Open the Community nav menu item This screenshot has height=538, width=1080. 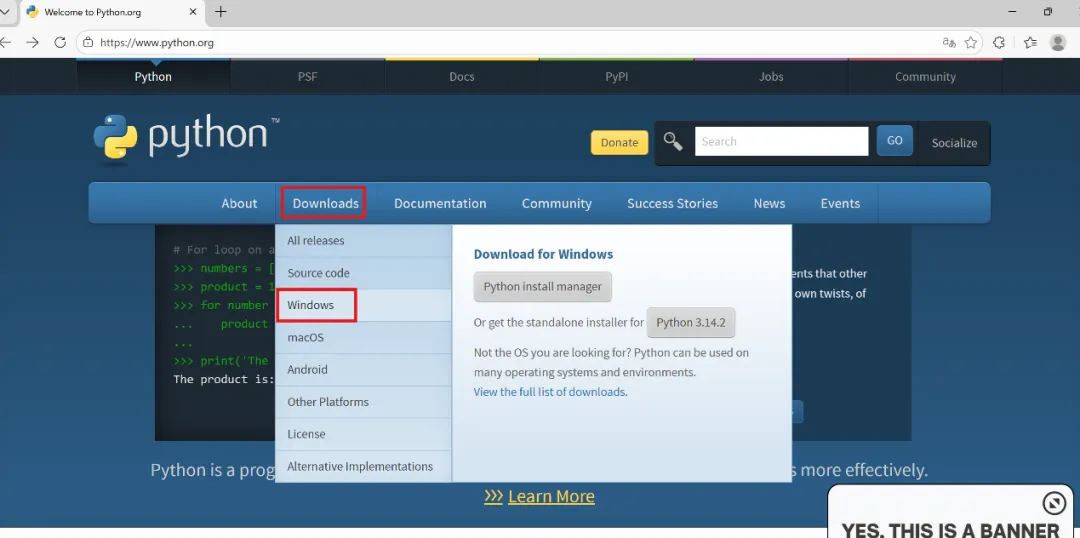point(557,203)
